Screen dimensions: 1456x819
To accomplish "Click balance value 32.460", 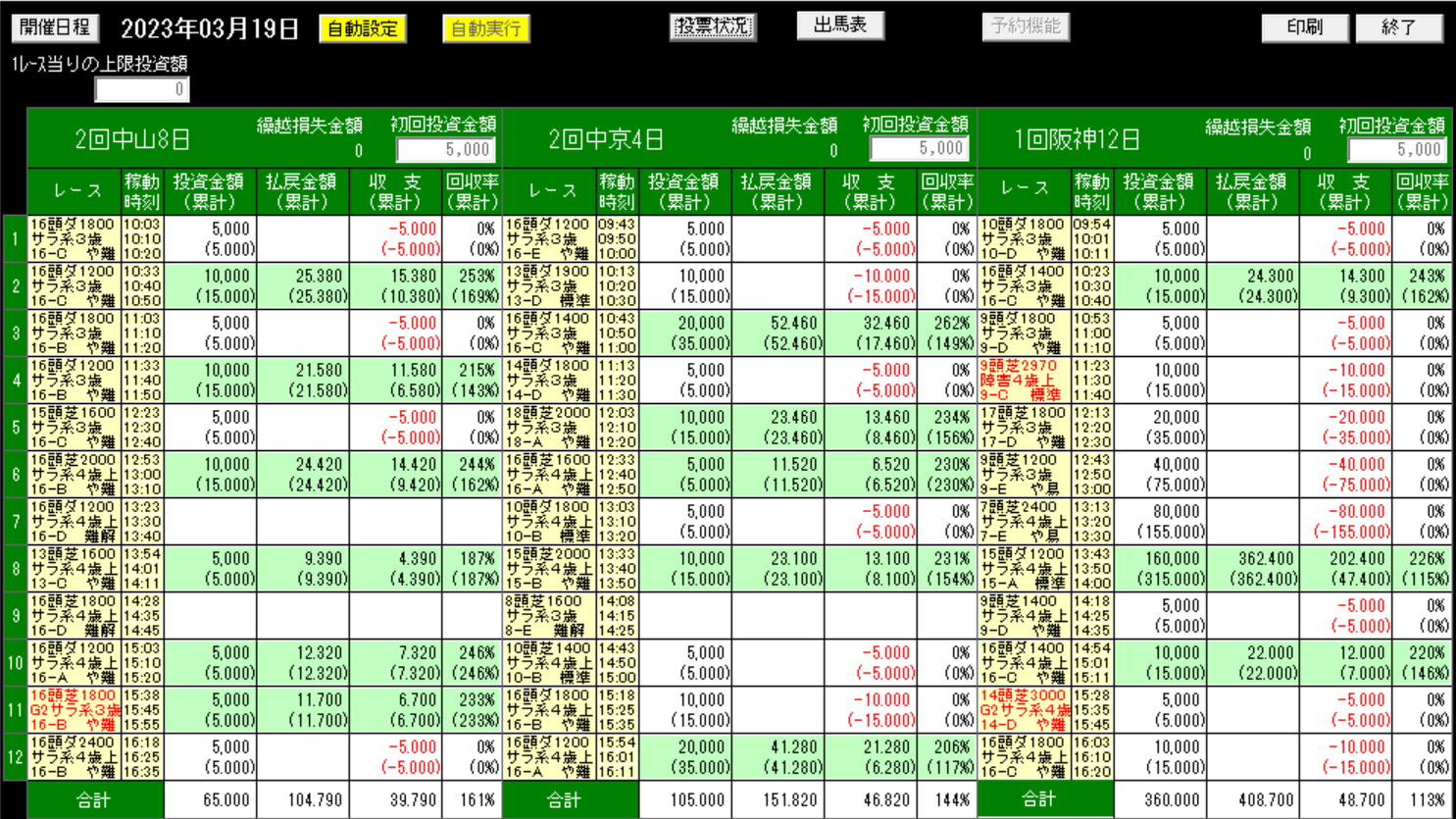I will (885, 324).
